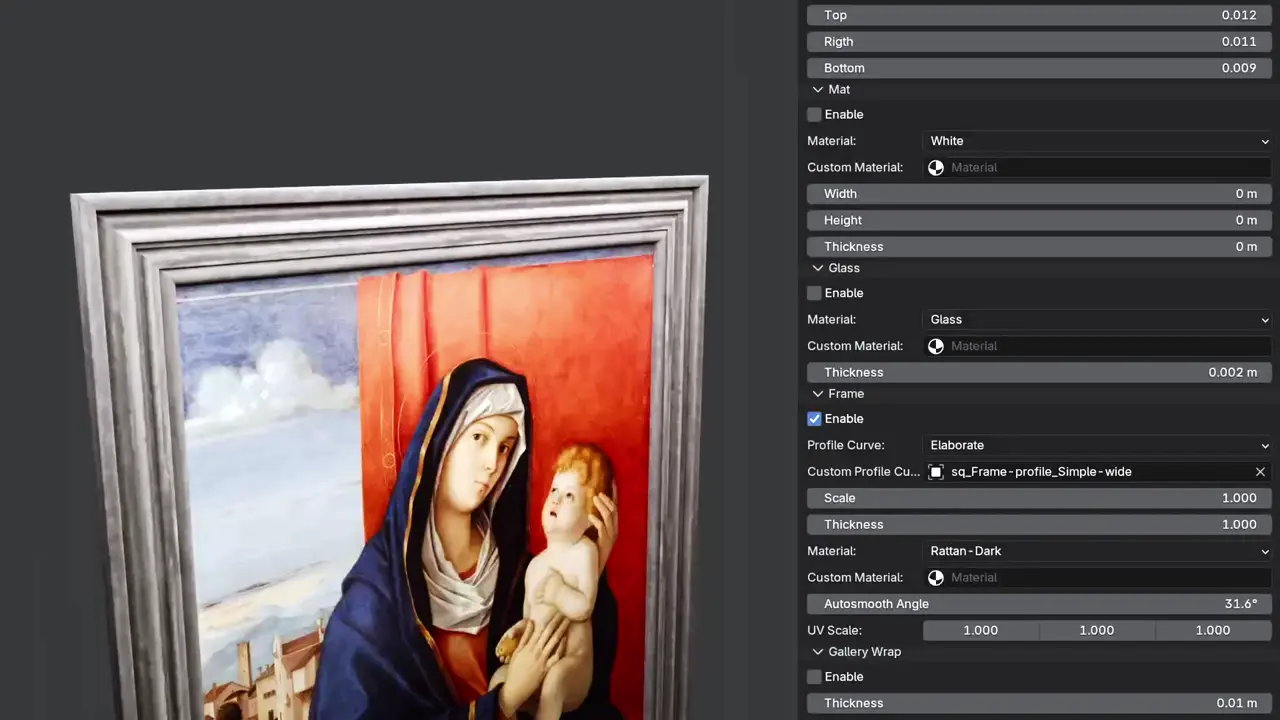Enable the Glass checkbox
The image size is (1280, 720).
[814, 293]
